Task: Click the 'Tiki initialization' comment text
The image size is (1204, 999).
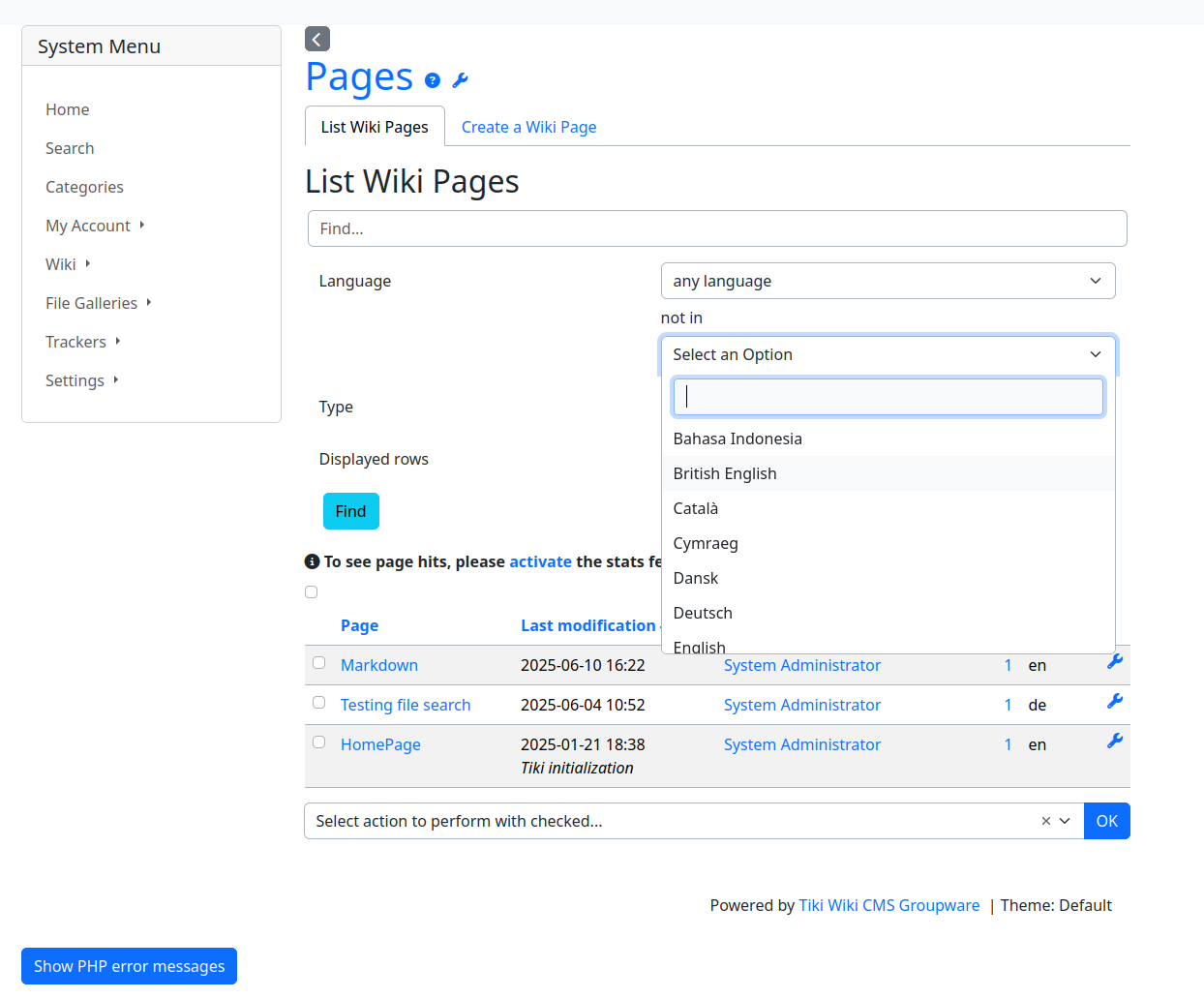Action: [577, 768]
